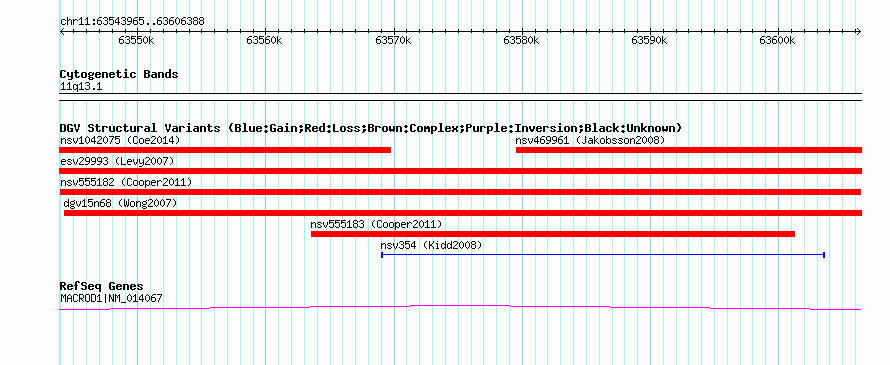The height and width of the screenshot is (365, 890).
Task: Click the 63600k ruler tick label
Action: click(x=778, y=41)
